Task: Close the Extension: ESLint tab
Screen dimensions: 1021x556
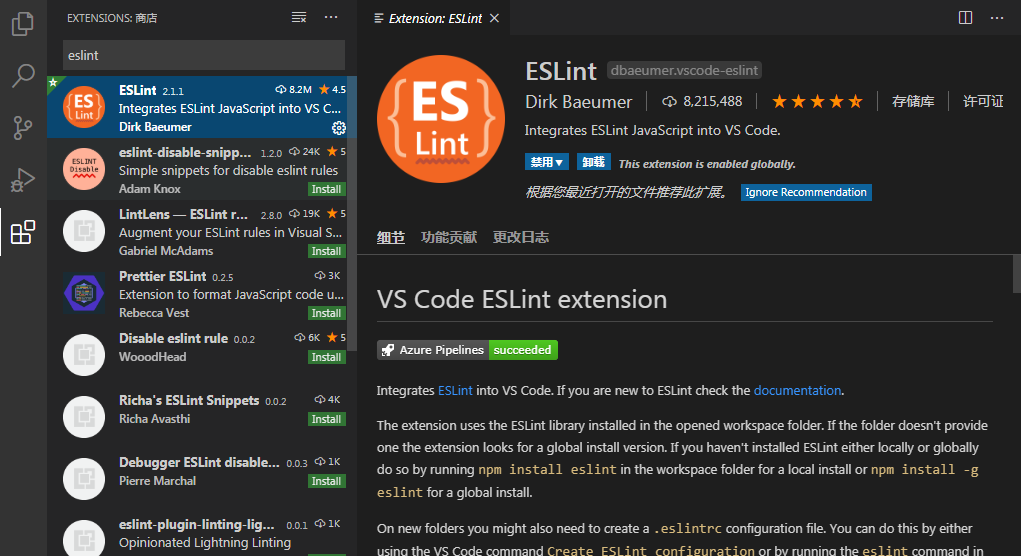Action: pyautogui.click(x=494, y=18)
